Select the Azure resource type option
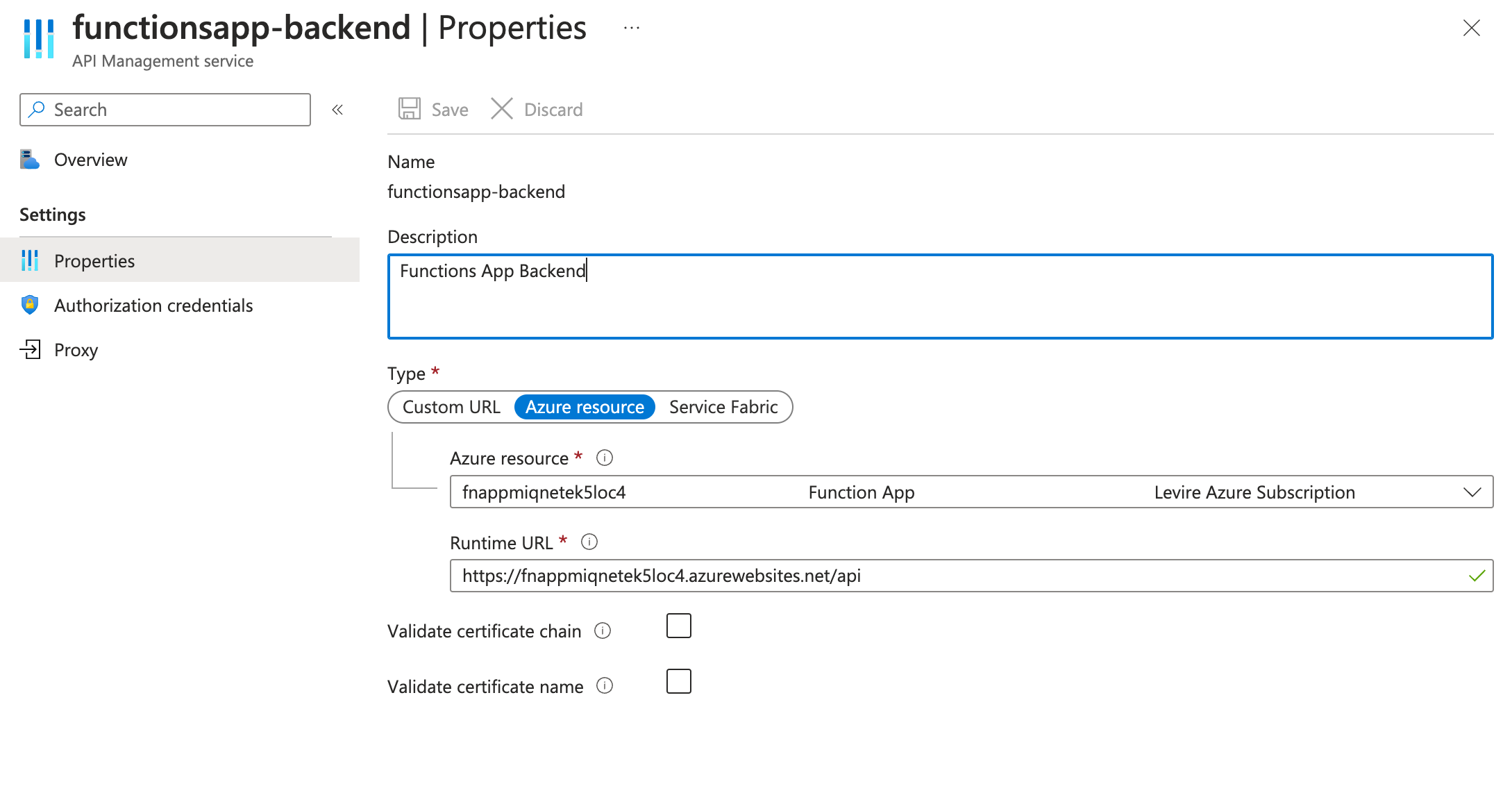Viewport: 1512px width, 793px height. [585, 407]
